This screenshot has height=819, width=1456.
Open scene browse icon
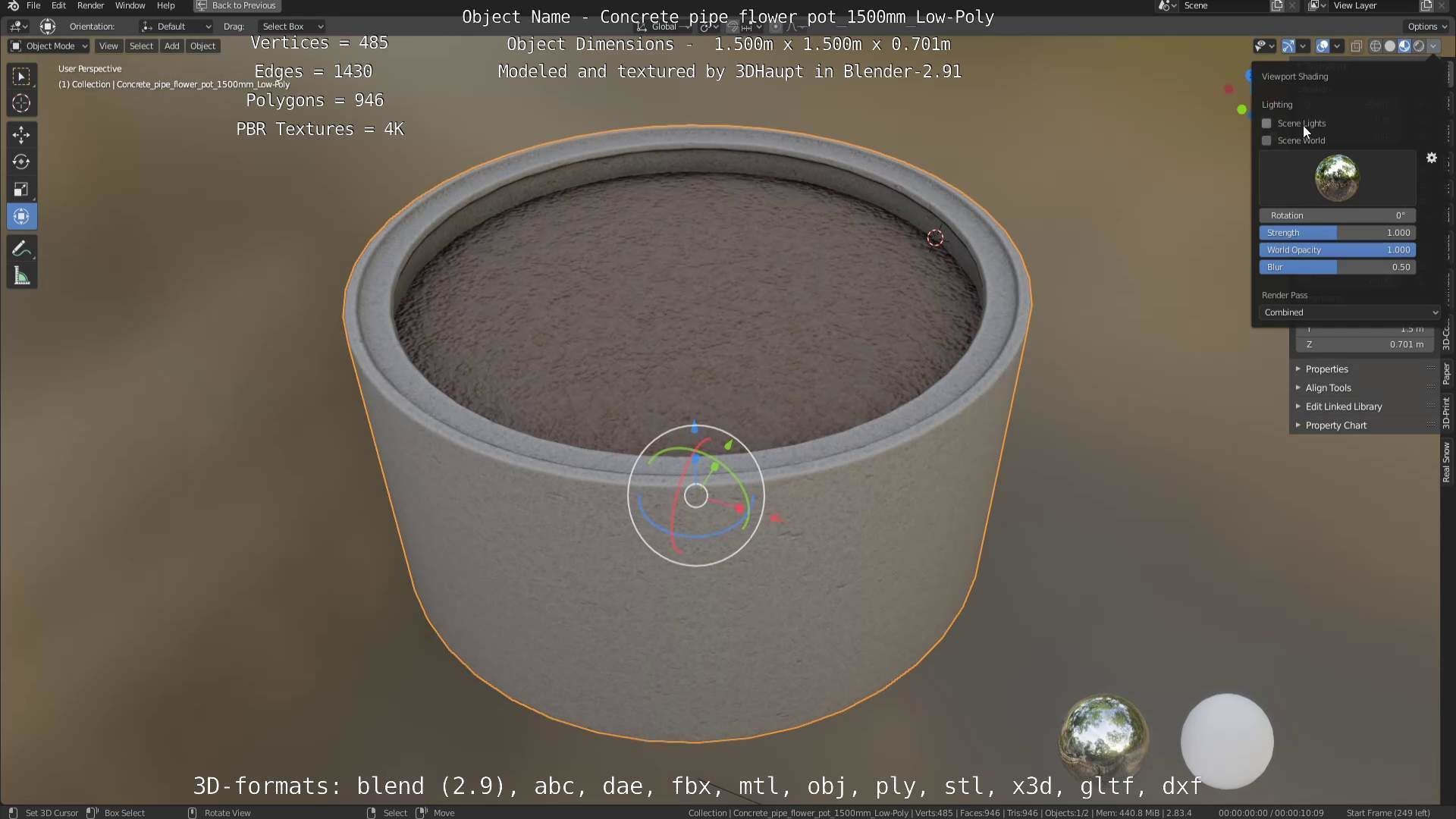click(1167, 5)
